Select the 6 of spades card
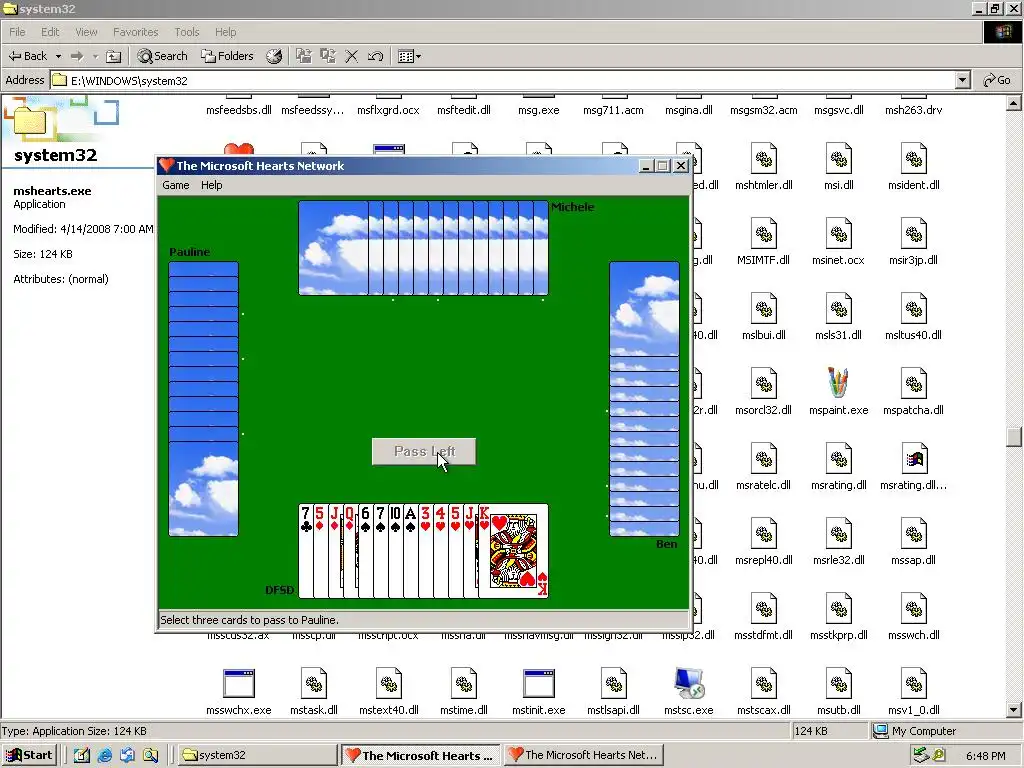 tap(366, 551)
